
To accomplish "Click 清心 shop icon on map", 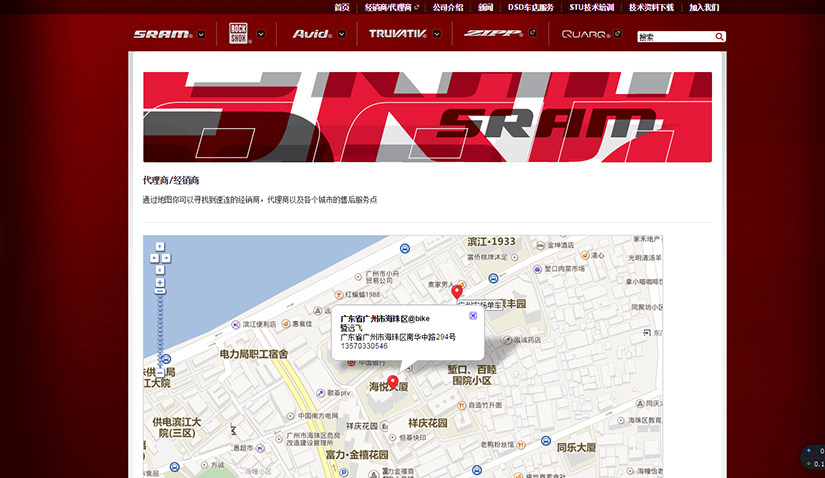I will point(585,255).
